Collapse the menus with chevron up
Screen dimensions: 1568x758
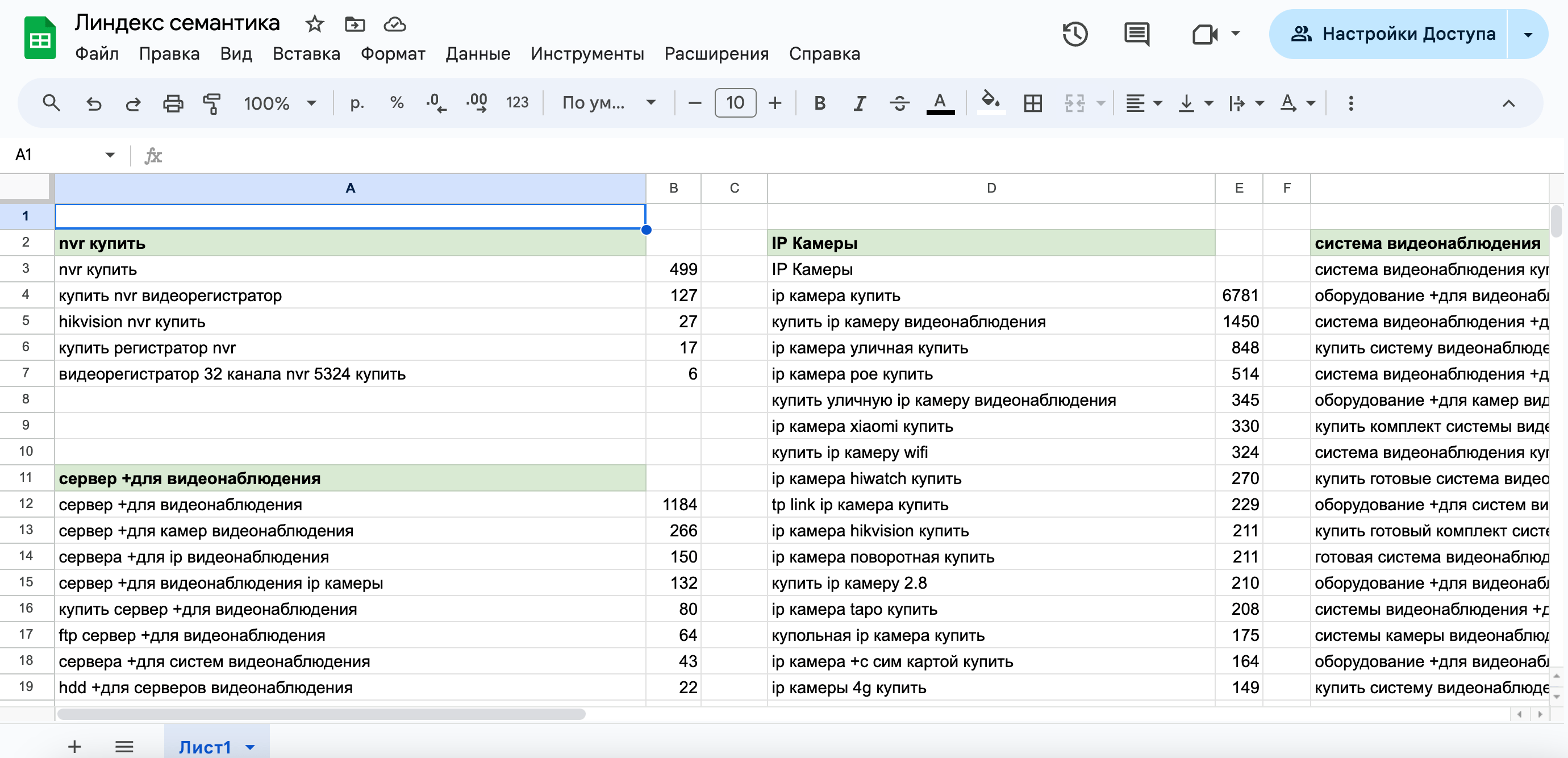pos(1508,103)
